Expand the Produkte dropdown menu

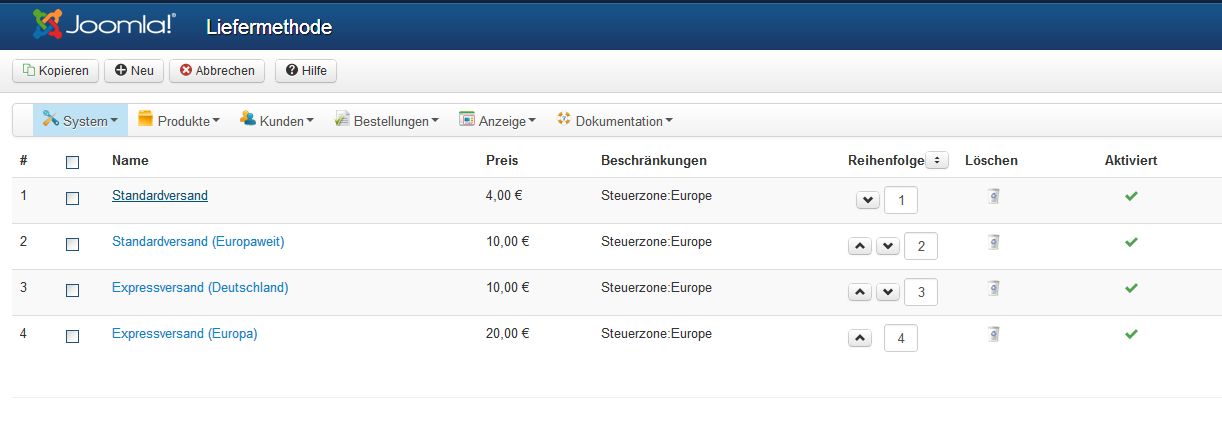pyautogui.click(x=179, y=120)
